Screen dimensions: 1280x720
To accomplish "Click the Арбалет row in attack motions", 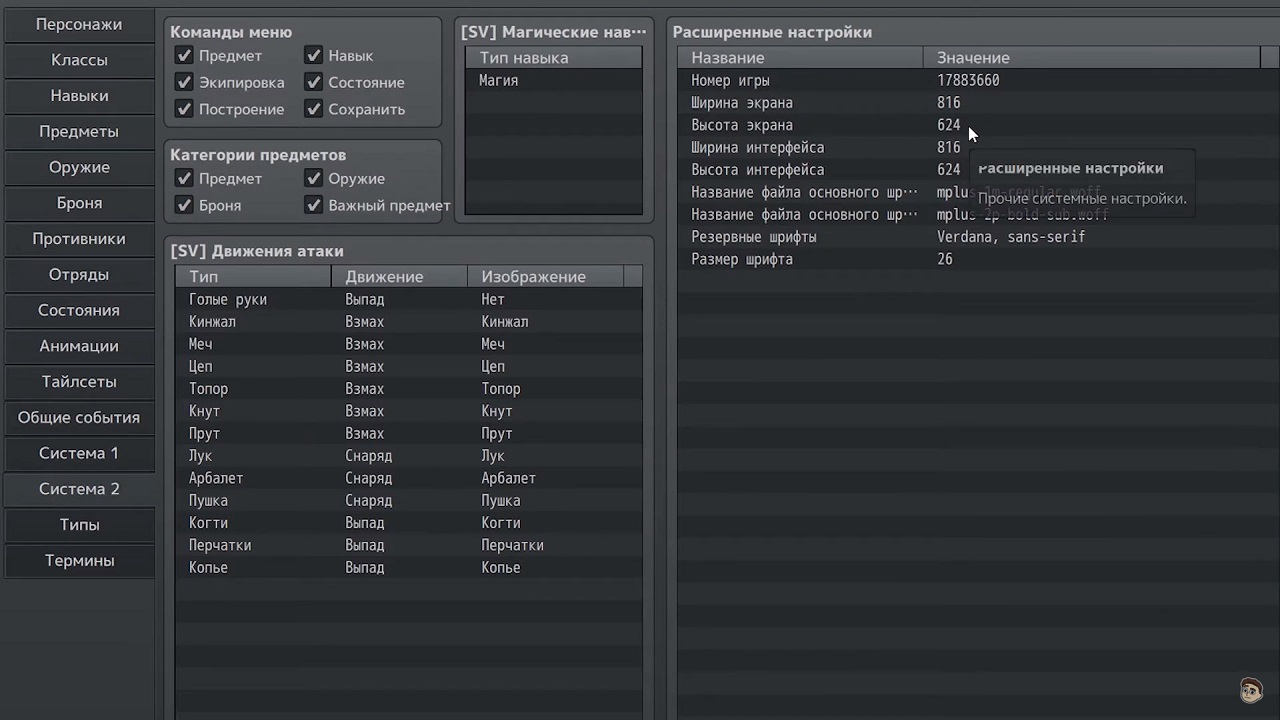I will tap(408, 478).
